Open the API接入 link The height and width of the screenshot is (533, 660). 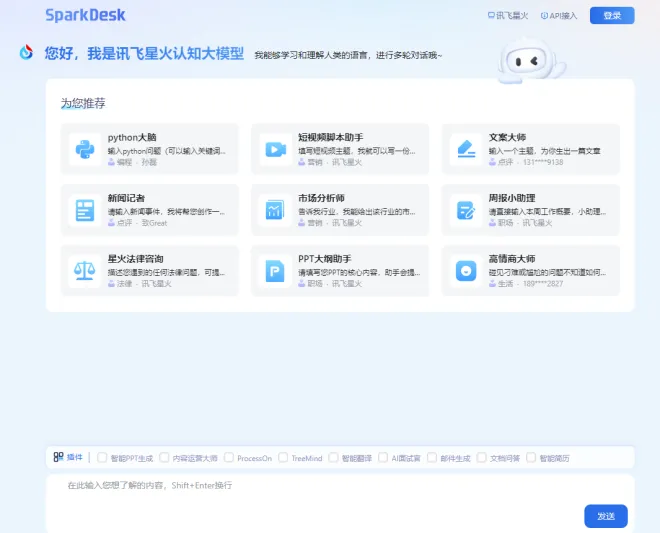[559, 16]
